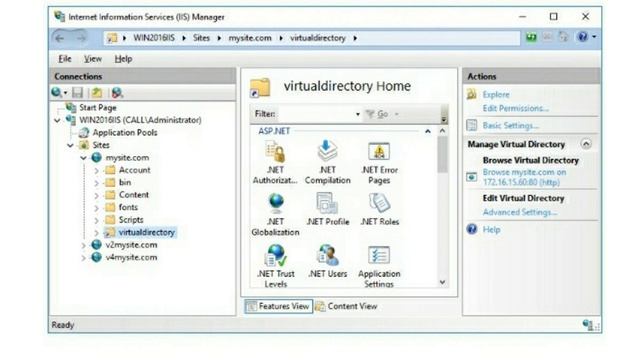The image size is (640, 360).
Task: Select Start Page in Connections tree
Action: (98, 108)
